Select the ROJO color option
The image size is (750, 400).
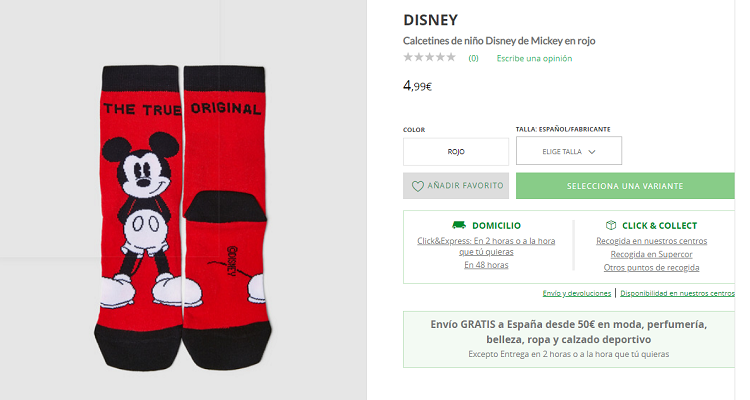tap(456, 151)
